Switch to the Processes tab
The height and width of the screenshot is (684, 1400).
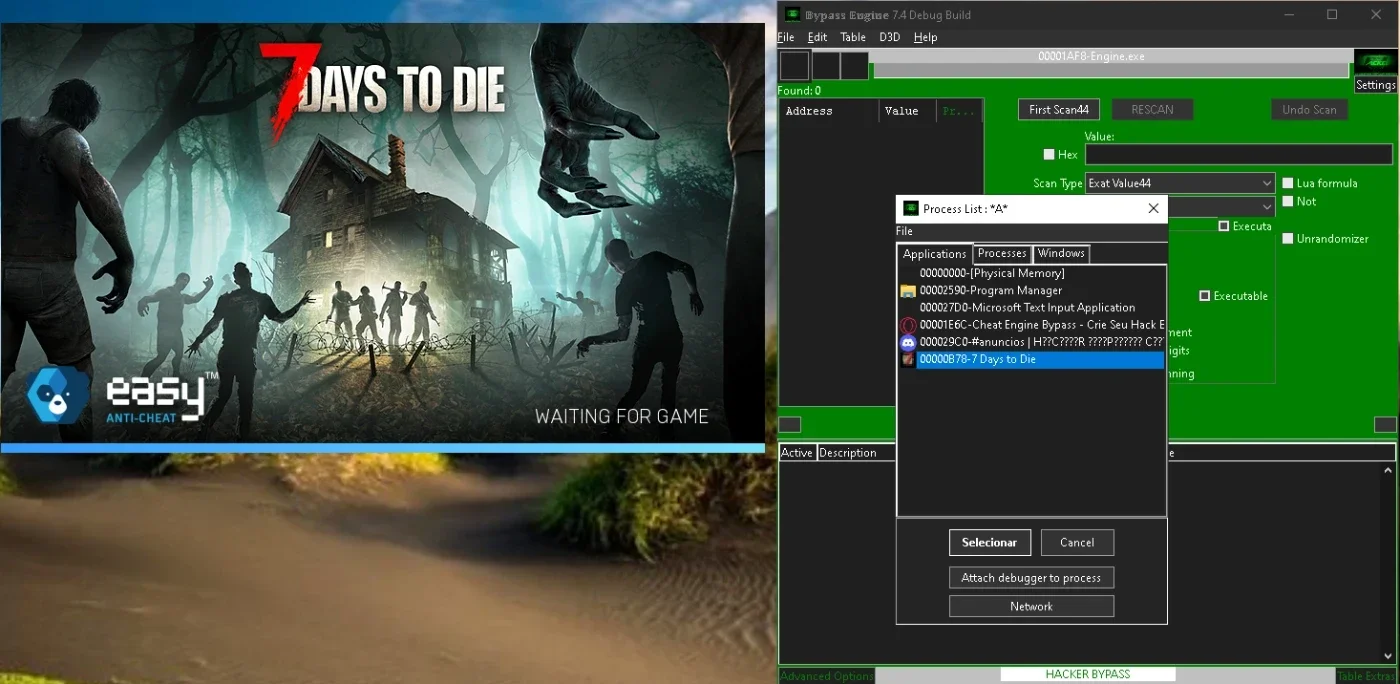click(1002, 254)
